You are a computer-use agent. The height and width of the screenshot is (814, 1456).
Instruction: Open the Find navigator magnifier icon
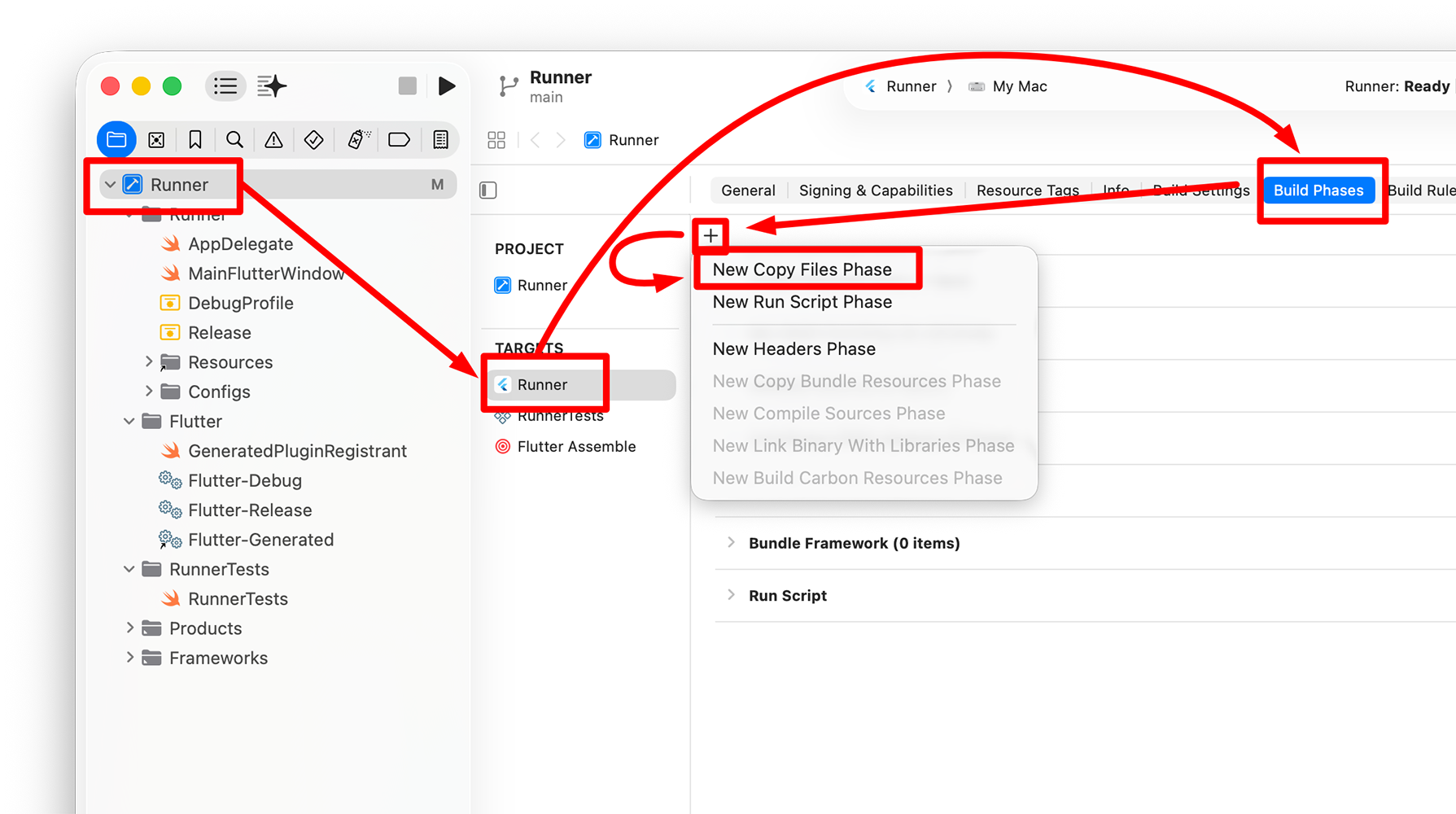click(x=234, y=140)
